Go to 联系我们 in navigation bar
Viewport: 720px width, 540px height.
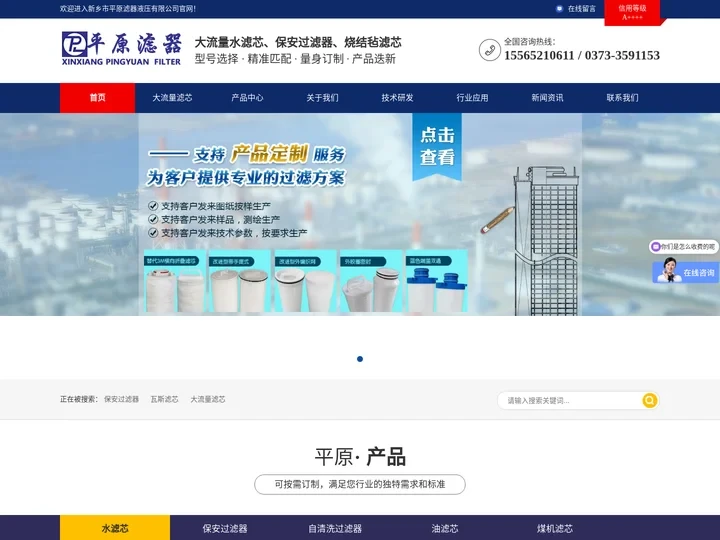click(x=622, y=98)
